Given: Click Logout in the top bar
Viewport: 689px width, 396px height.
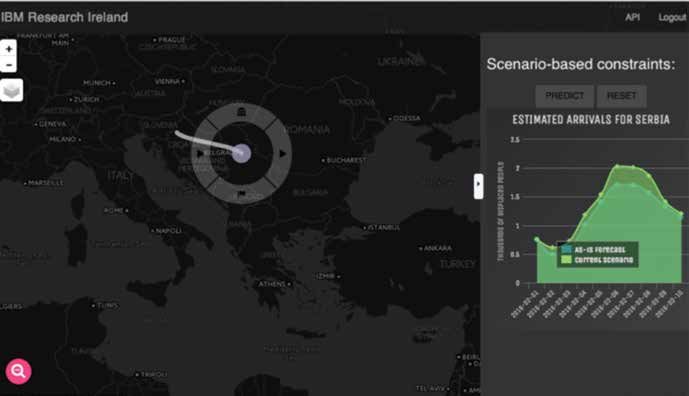Looking at the screenshot, I should click(672, 17).
